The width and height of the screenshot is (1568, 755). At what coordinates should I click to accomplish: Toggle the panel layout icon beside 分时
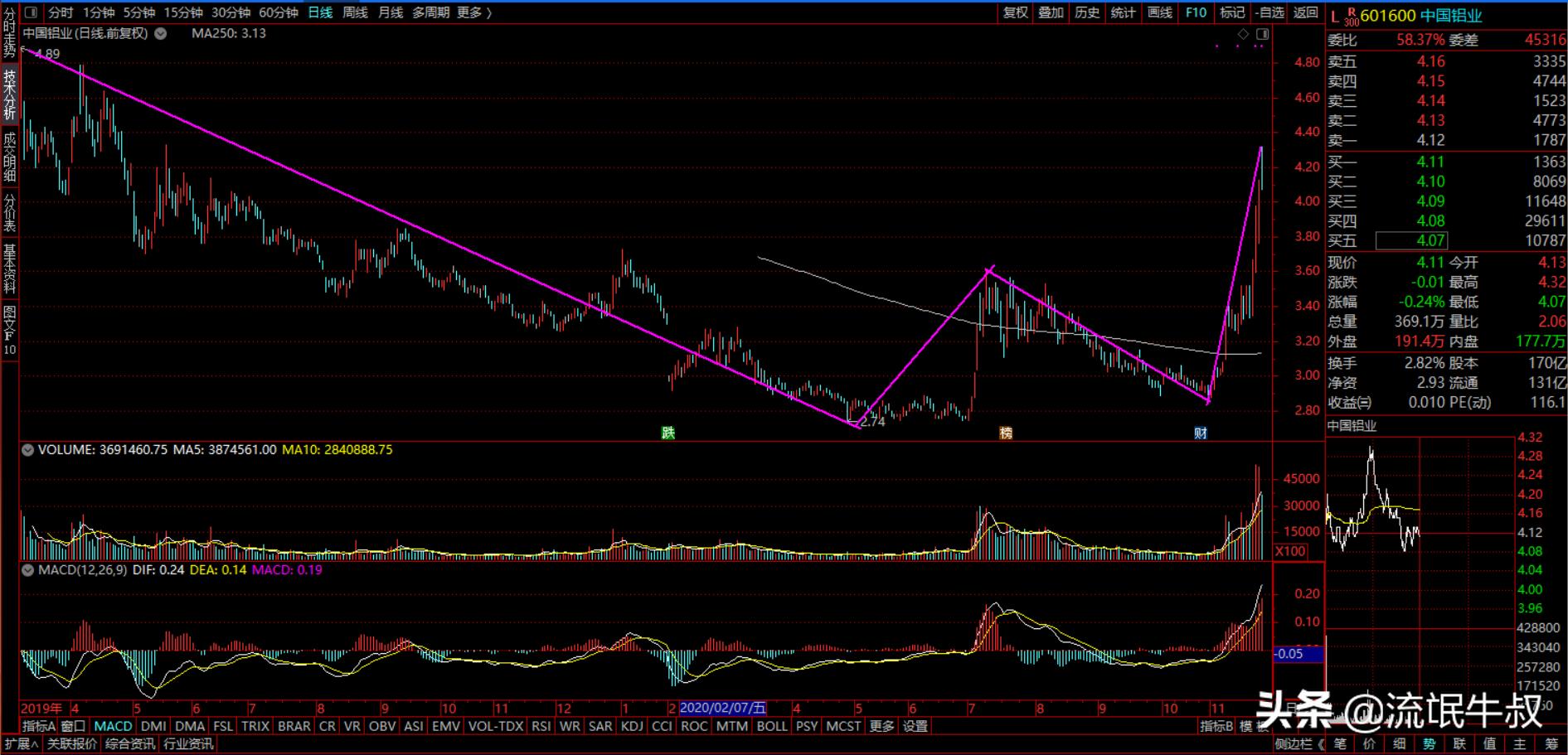(31, 12)
